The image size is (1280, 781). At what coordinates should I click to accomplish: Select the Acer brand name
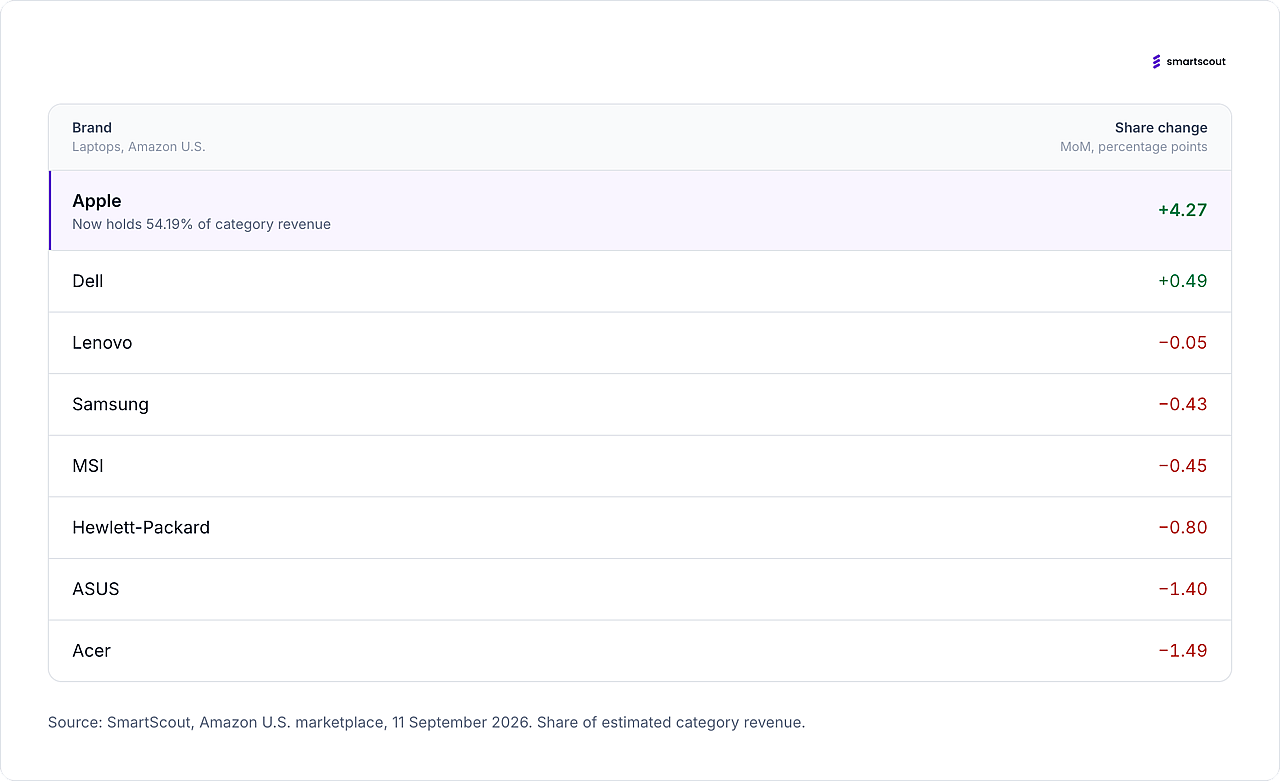click(91, 651)
